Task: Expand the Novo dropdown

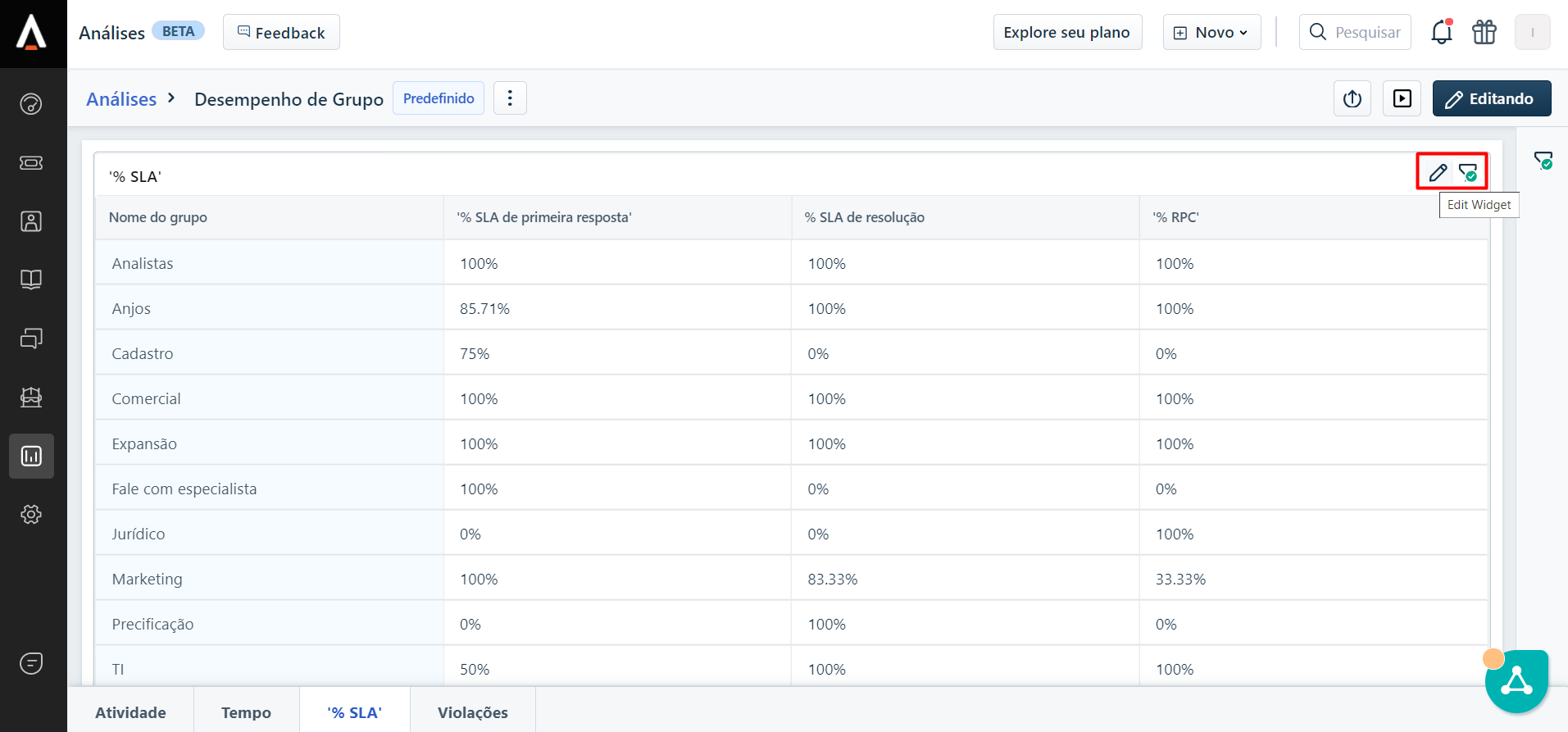Action: pos(1211,33)
